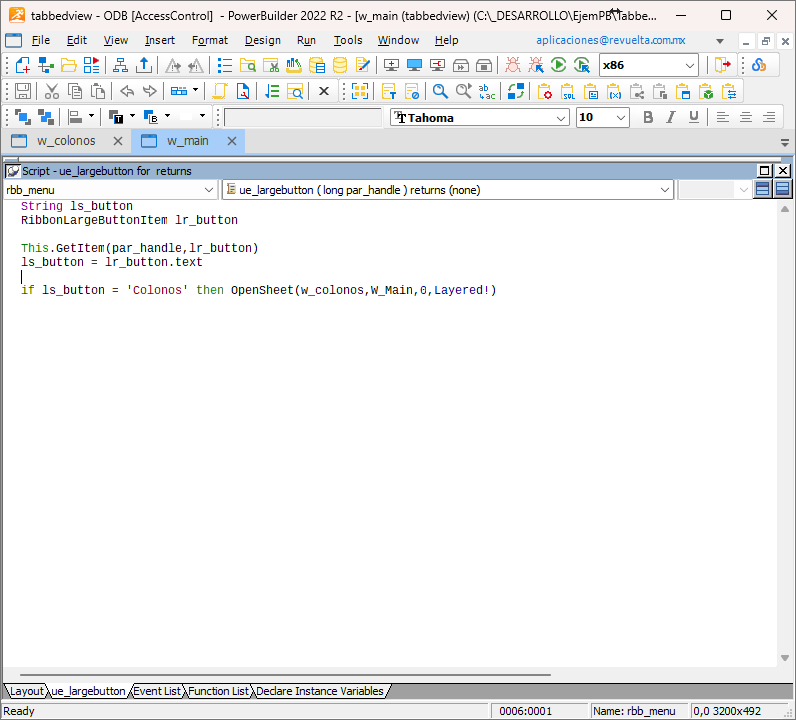796x720 pixels.
Task: Open the Tahoma font dropdown
Action: click(x=561, y=117)
